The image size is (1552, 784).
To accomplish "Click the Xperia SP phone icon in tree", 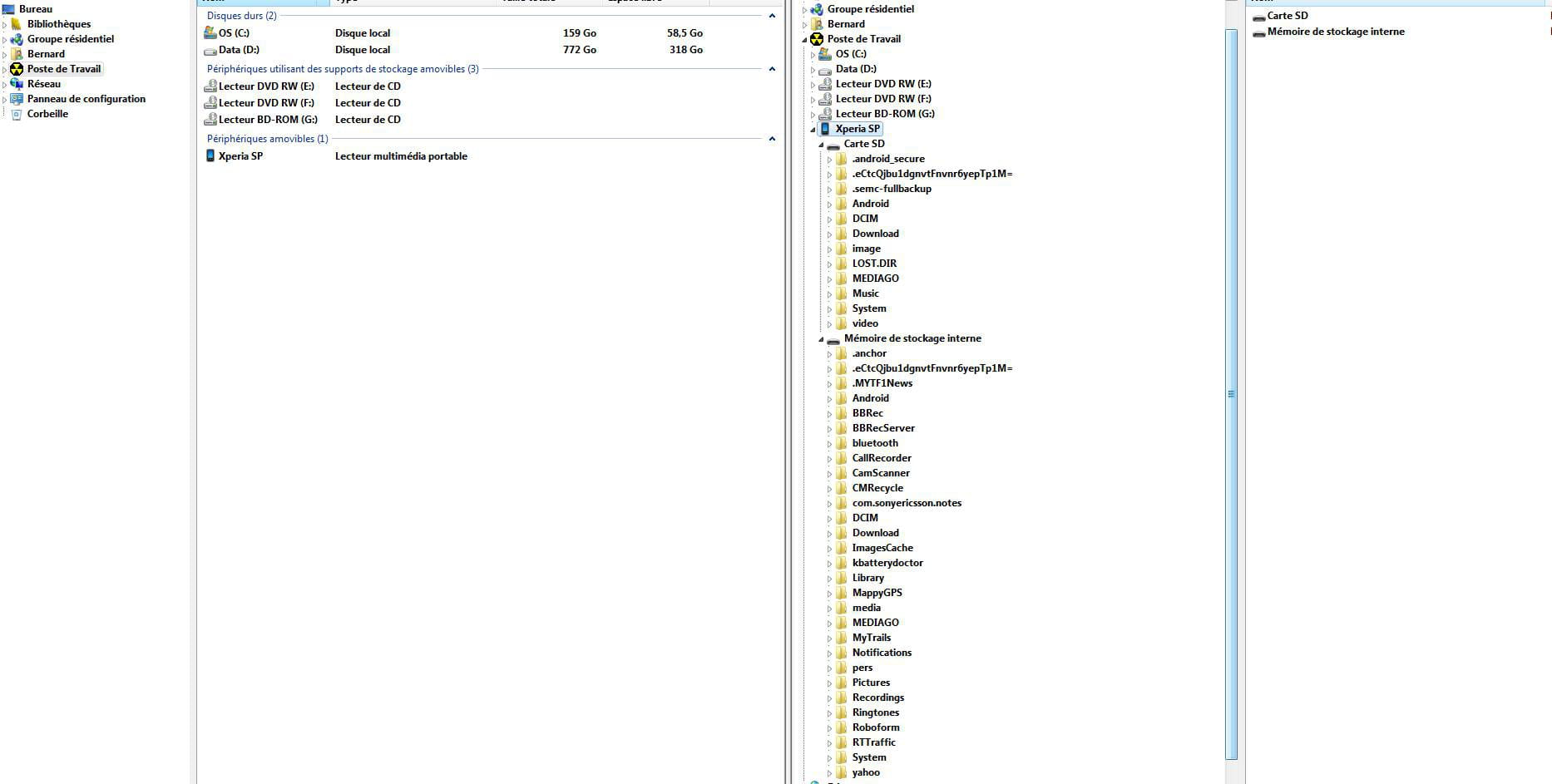I will pyautogui.click(x=825, y=129).
